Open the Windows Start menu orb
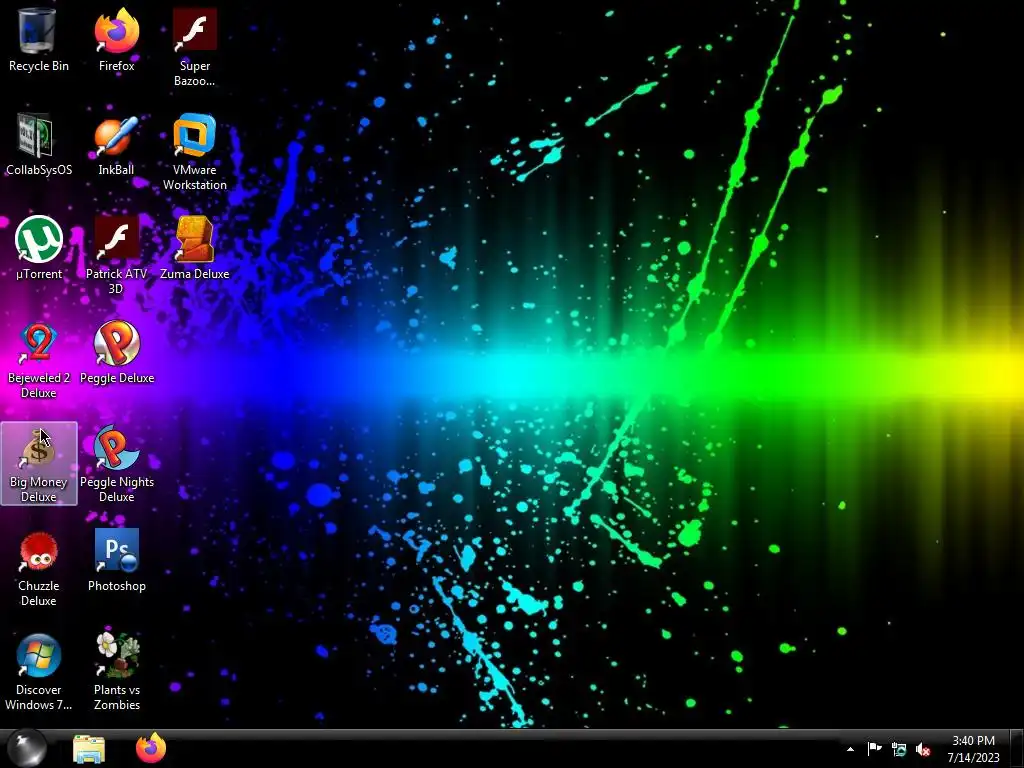The height and width of the screenshot is (768, 1024). point(27,748)
